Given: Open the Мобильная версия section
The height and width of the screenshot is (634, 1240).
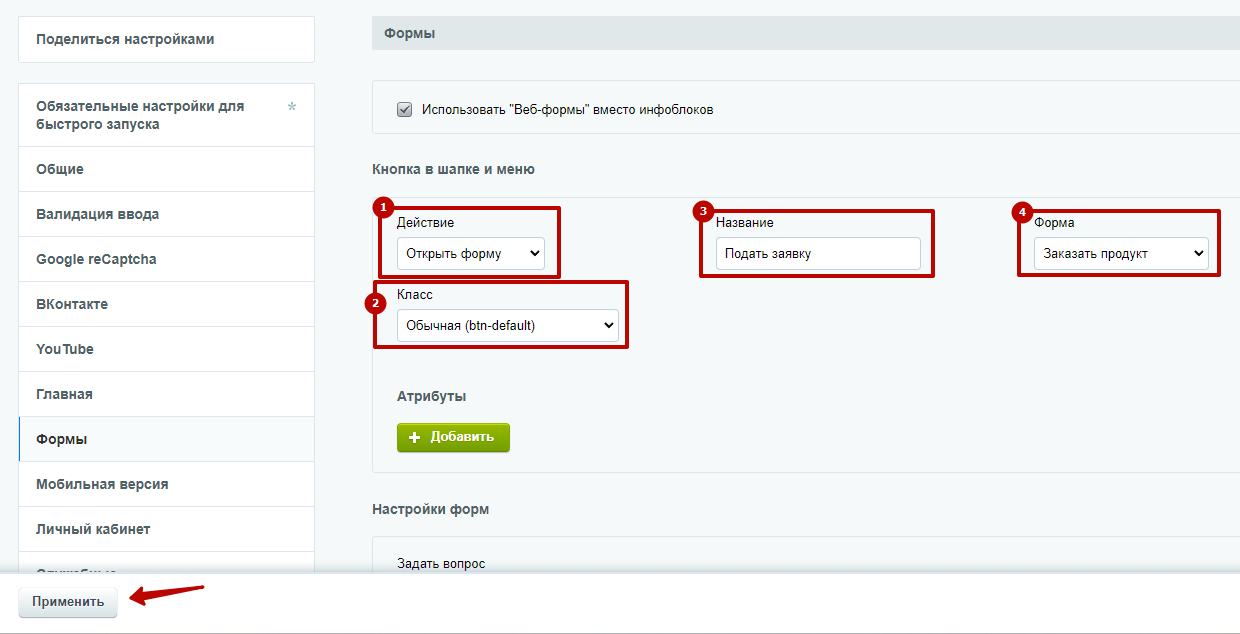Looking at the screenshot, I should 166,484.
